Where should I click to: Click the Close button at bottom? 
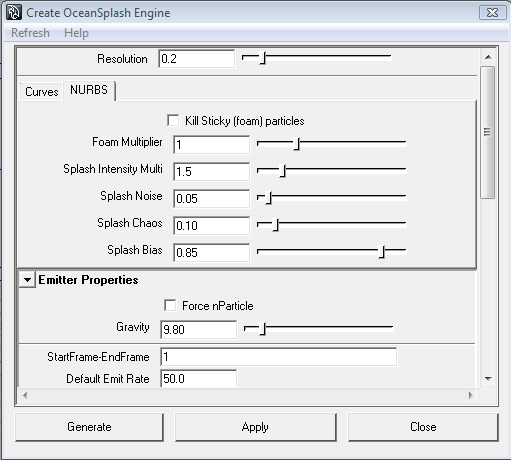click(x=423, y=427)
